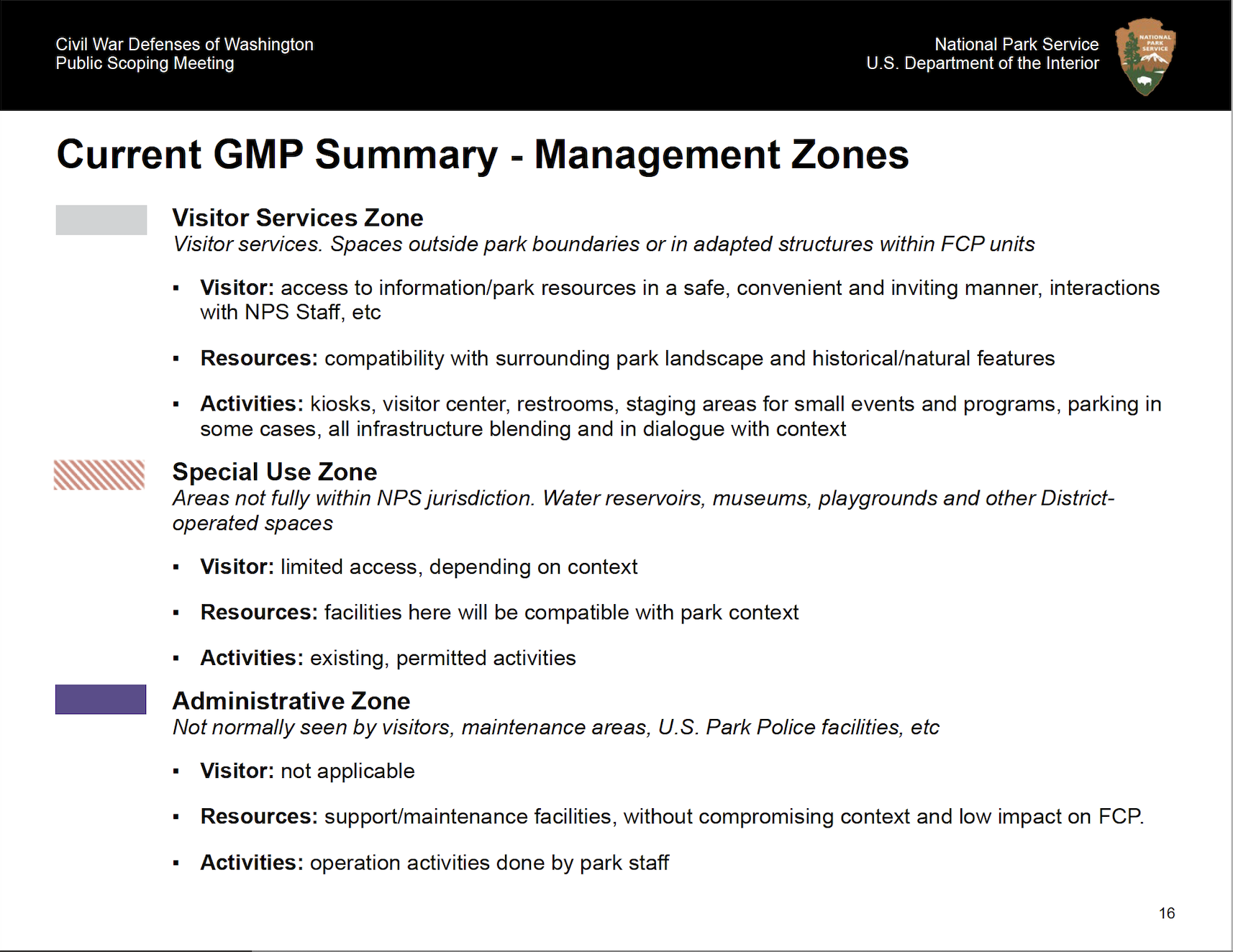Click the Civil War Defenses of Washington text
This screenshot has height=952, width=1233.
184,45
